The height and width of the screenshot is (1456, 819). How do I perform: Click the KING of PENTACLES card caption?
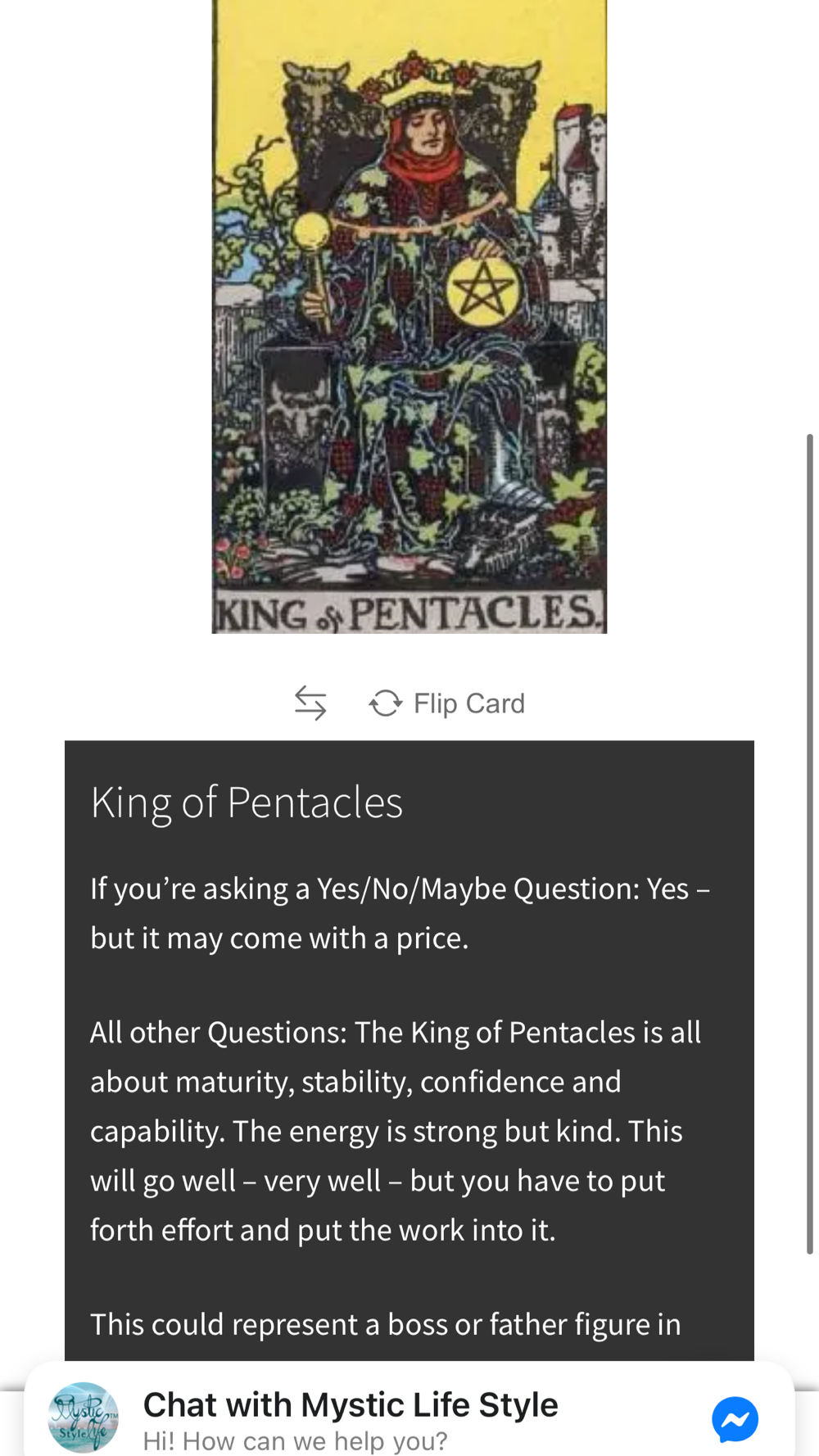[x=409, y=614]
